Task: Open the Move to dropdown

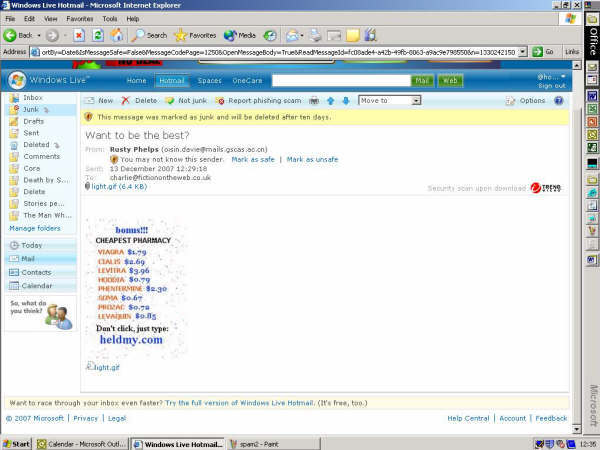Action: click(390, 100)
